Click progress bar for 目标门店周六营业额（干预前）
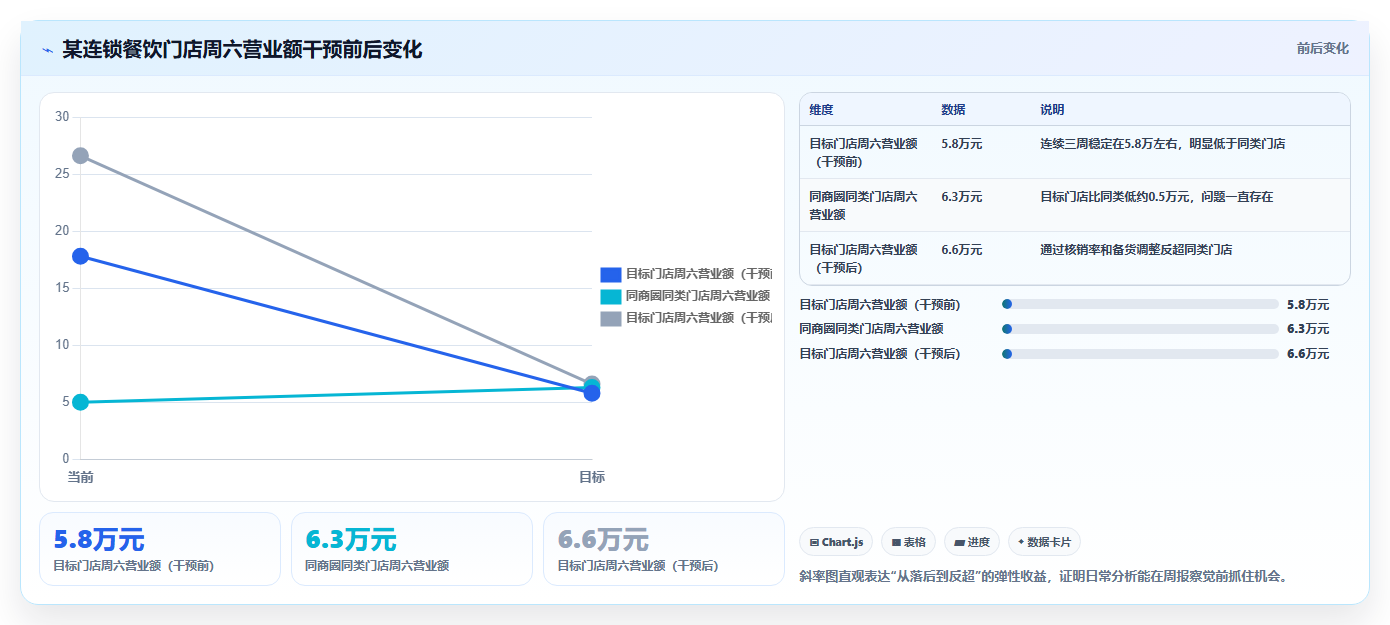1390x625 pixels. pyautogui.click(x=1140, y=304)
